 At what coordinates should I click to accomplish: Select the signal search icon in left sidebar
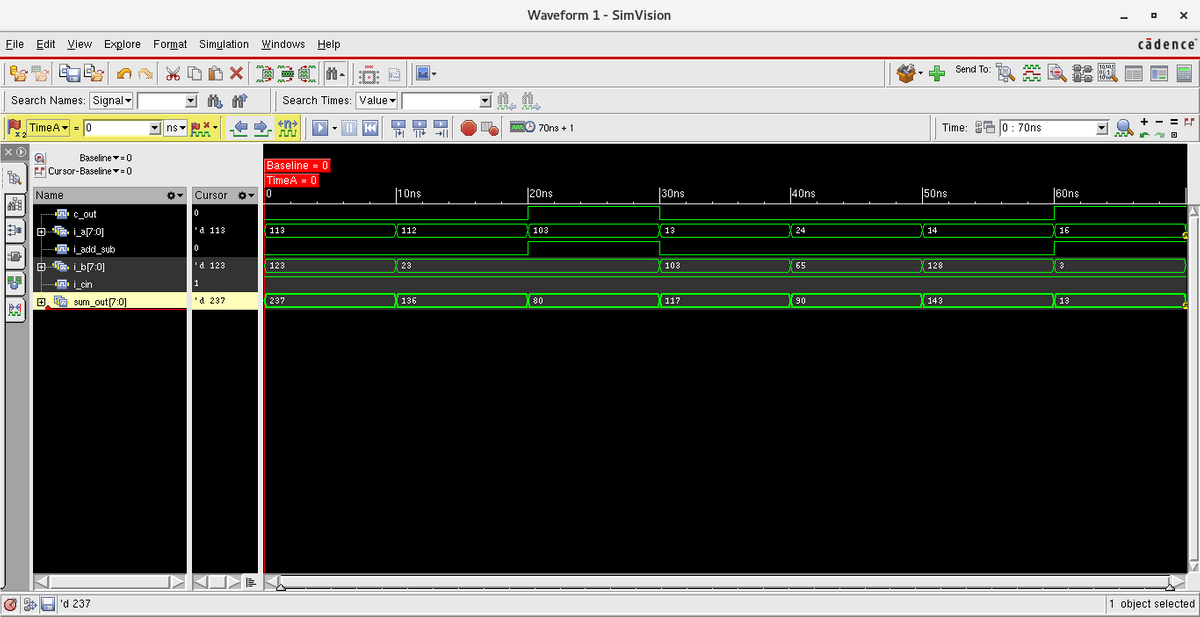click(13, 179)
